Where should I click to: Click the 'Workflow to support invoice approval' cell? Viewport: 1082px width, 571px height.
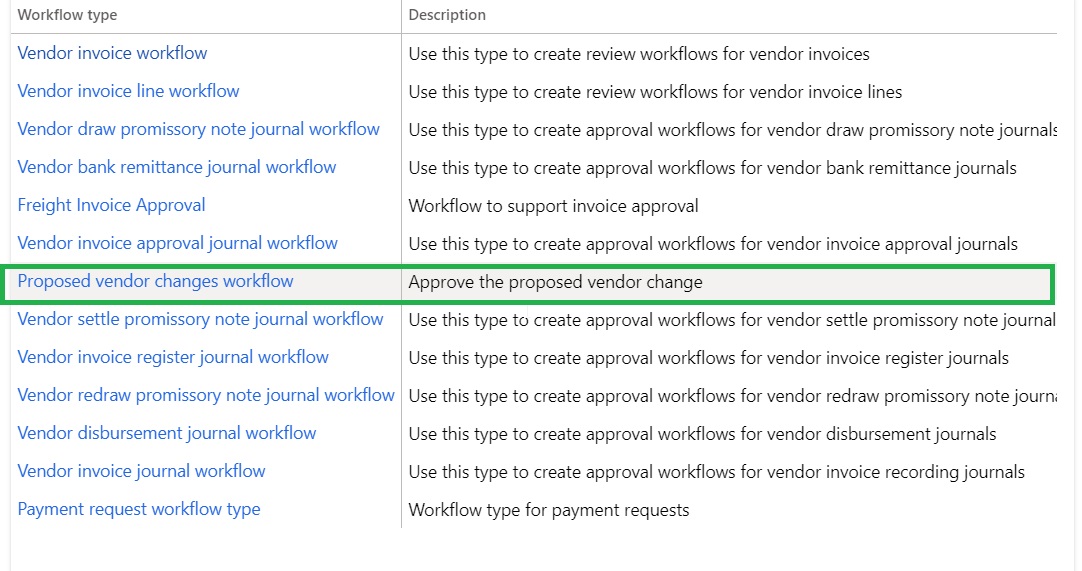[x=553, y=206]
